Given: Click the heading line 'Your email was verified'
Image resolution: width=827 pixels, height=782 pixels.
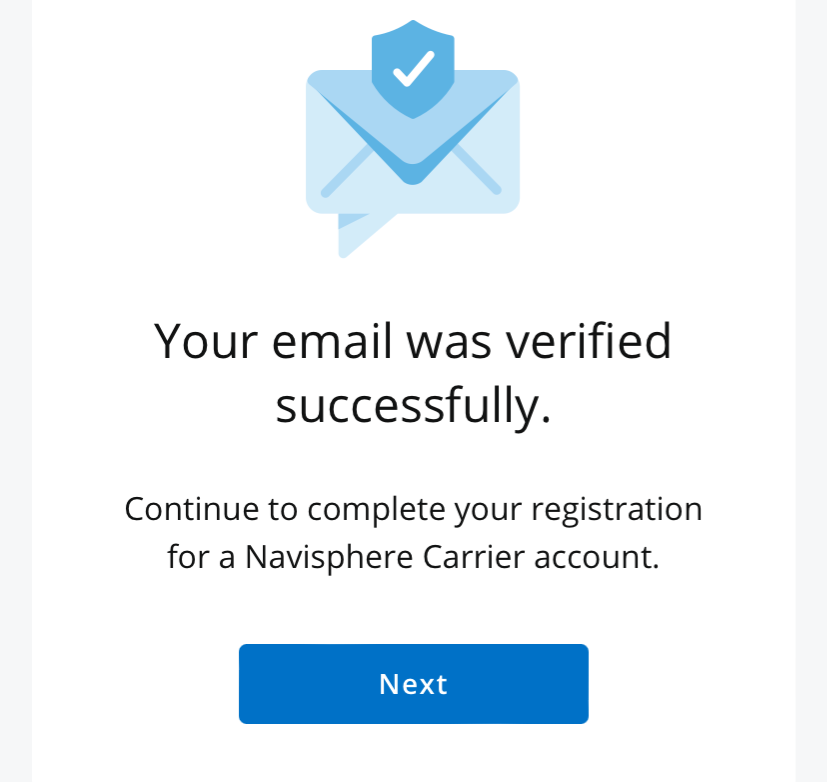Looking at the screenshot, I should (413, 343).
